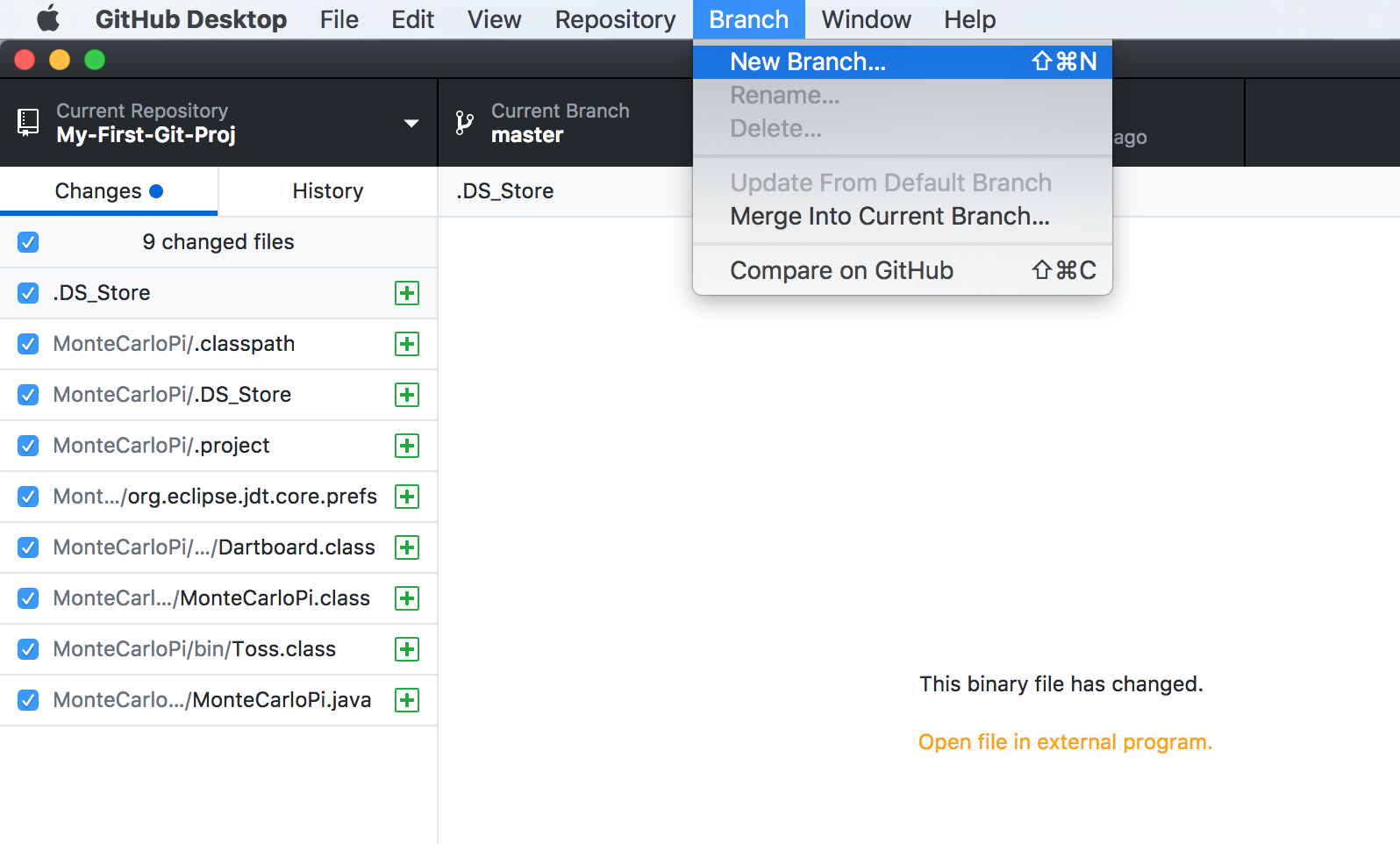Select the MonteCarl.../MonteCarloPi.class row
This screenshot has width=1400, height=844.
tap(218, 598)
